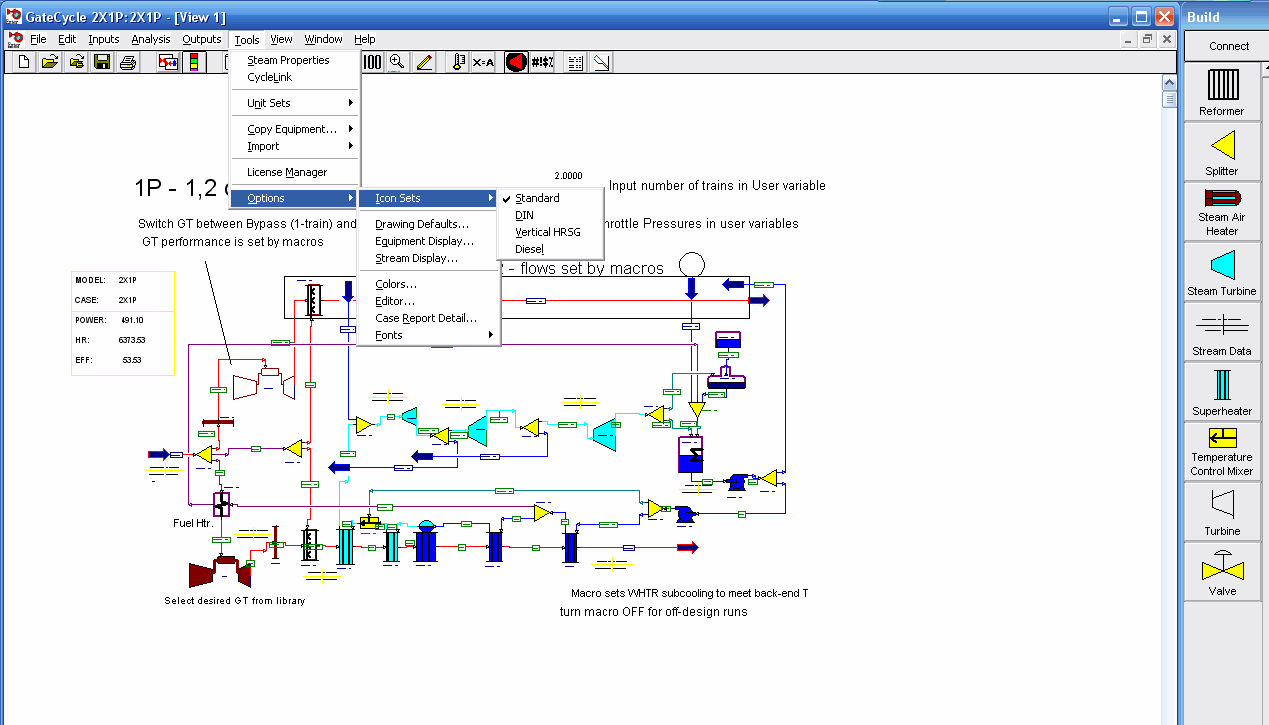Select the checked Standard icon set
The height and width of the screenshot is (725, 1269).
point(551,198)
